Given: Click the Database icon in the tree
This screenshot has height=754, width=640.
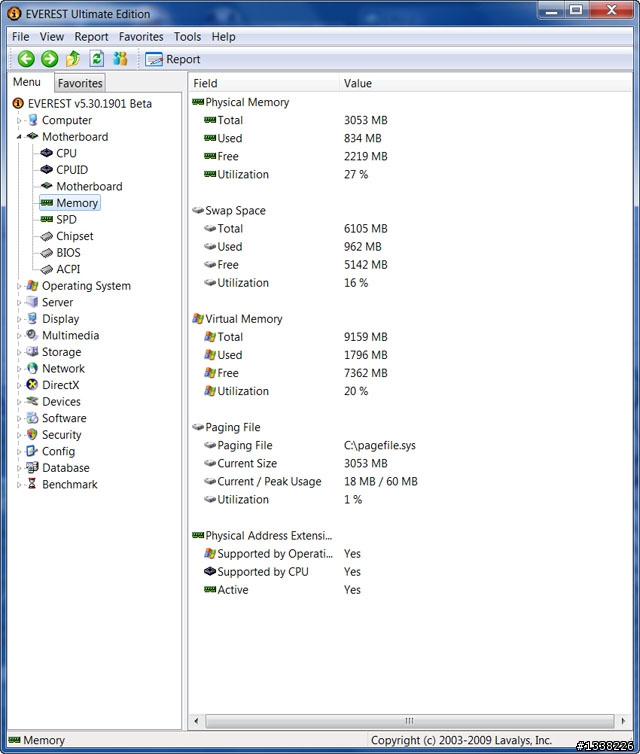Looking at the screenshot, I should pyautogui.click(x=32, y=467).
